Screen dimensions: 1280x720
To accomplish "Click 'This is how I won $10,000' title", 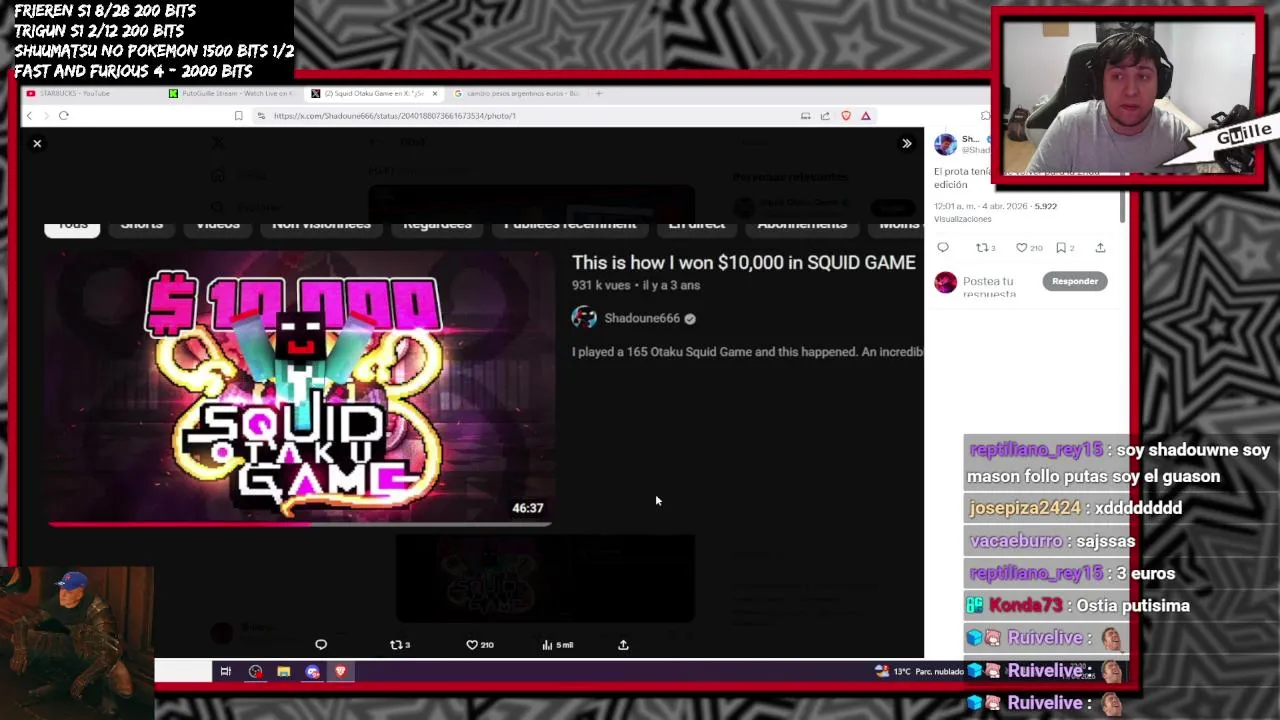I will (x=743, y=262).
